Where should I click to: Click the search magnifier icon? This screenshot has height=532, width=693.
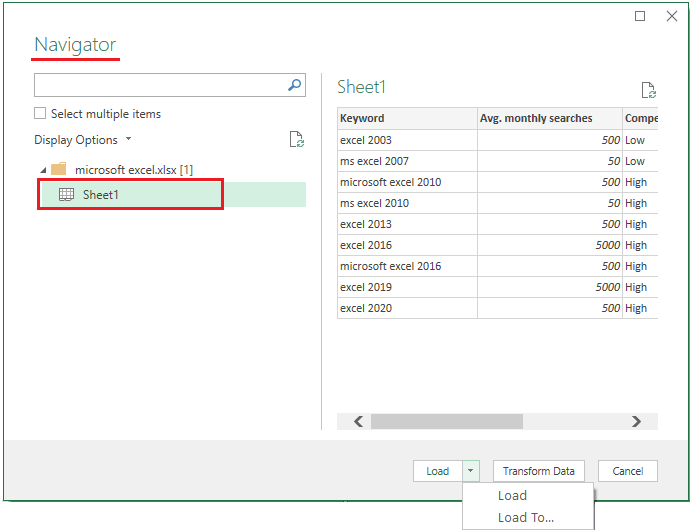tap(294, 85)
